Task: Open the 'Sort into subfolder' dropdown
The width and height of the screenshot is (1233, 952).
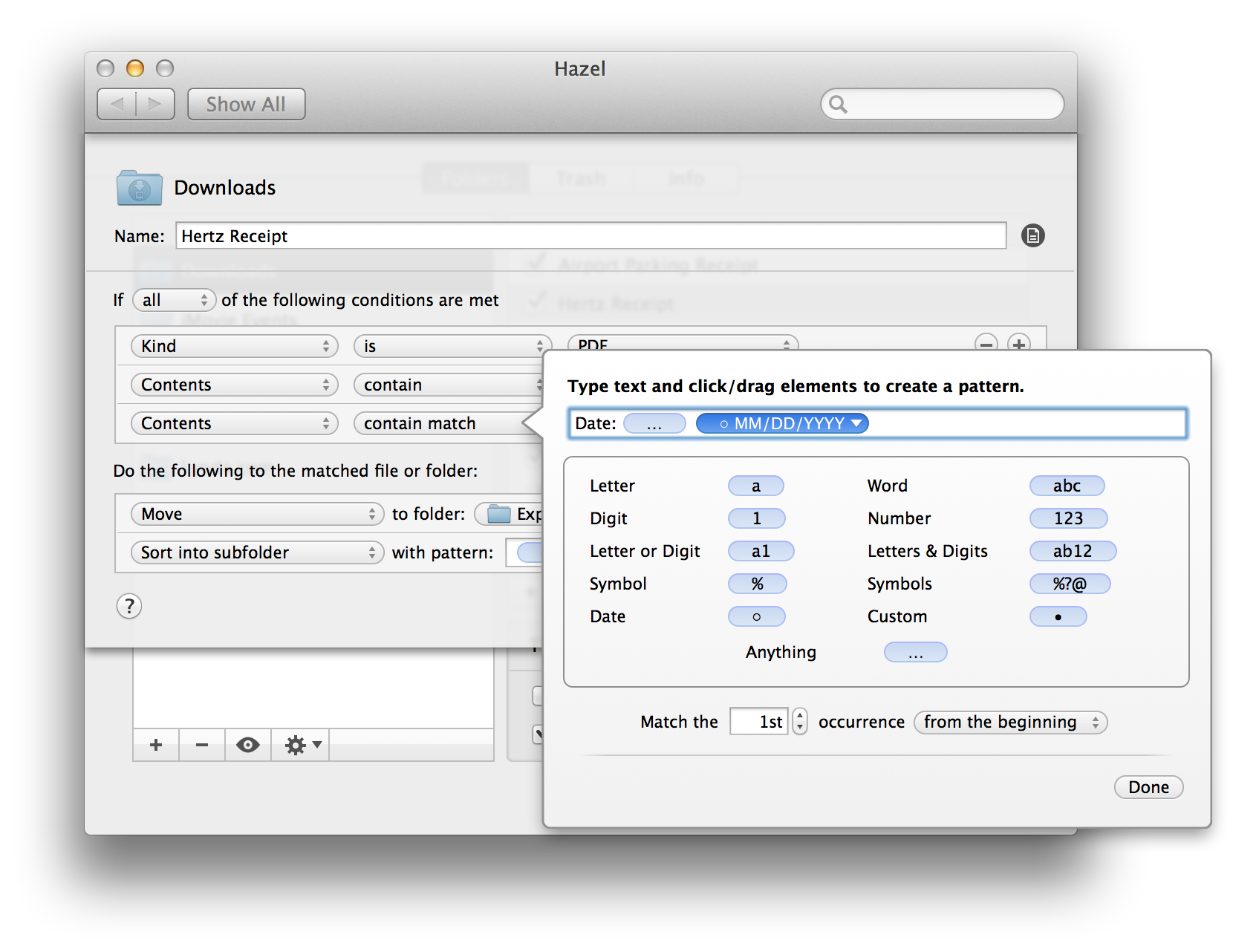Action: coord(257,552)
